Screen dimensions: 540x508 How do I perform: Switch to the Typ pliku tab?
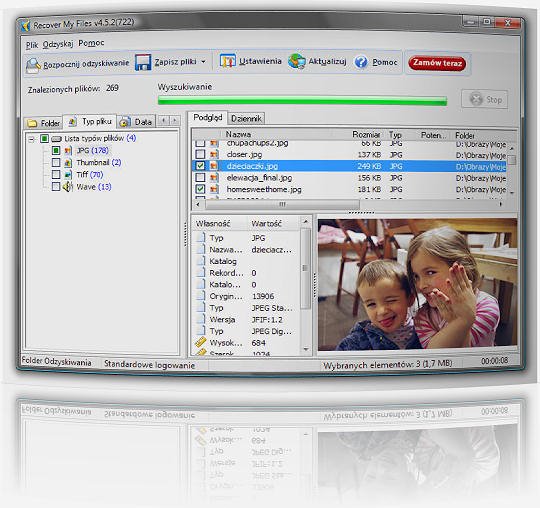90,121
